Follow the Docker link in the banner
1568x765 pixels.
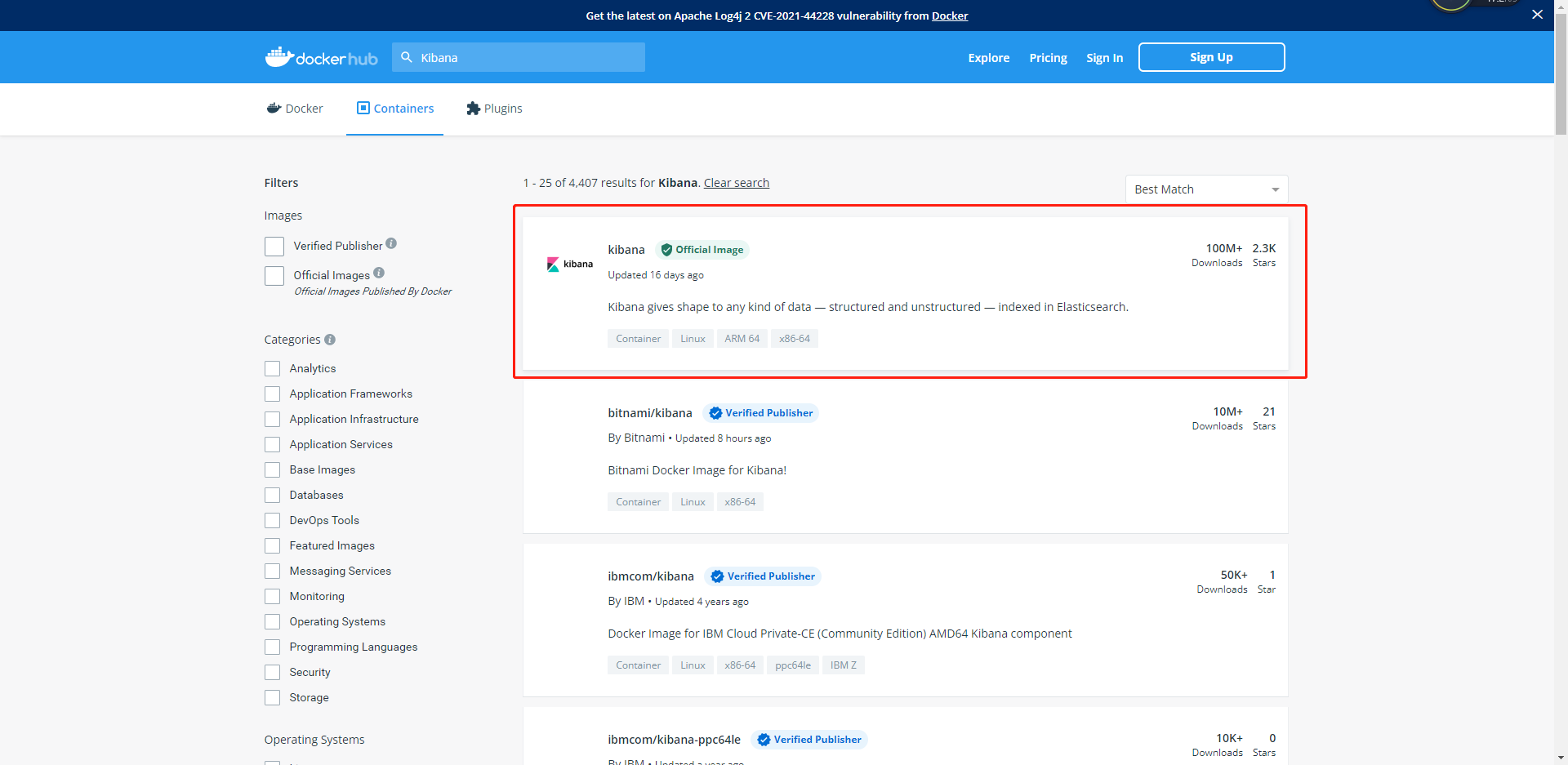(x=950, y=16)
